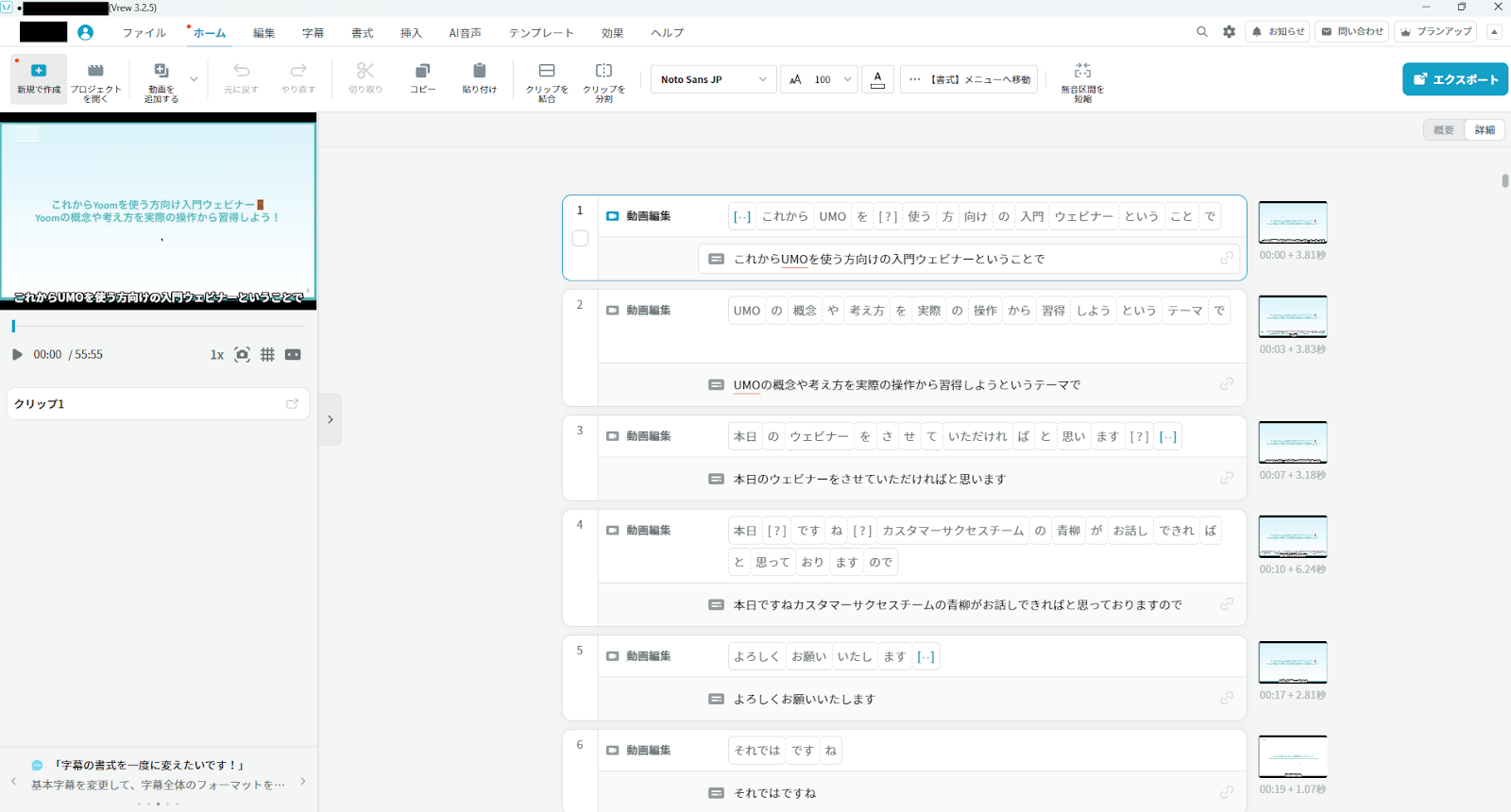Open the font size 100 dropdown
This screenshot has height=812, width=1511.
click(846, 79)
